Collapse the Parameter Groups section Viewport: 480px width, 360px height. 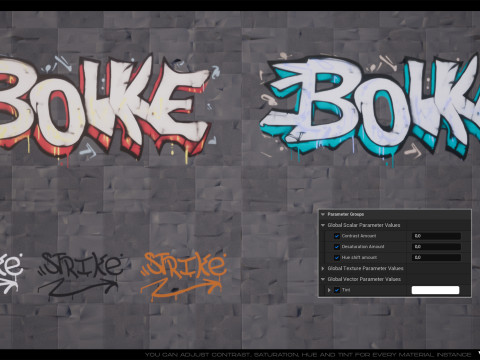pyautogui.click(x=323, y=214)
